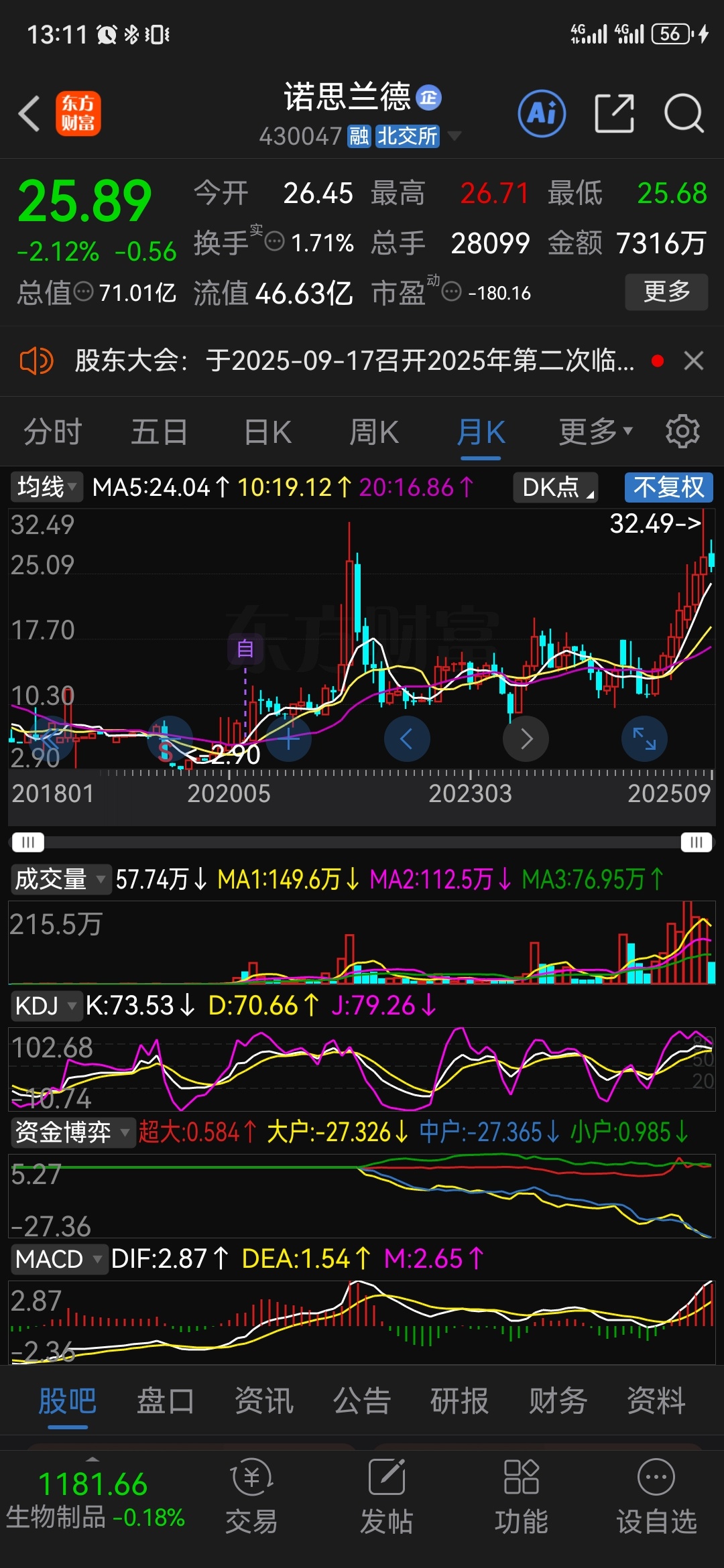This screenshot has height=1568, width=724.
Task: Tap the 更多 quote details button
Action: 666,291
